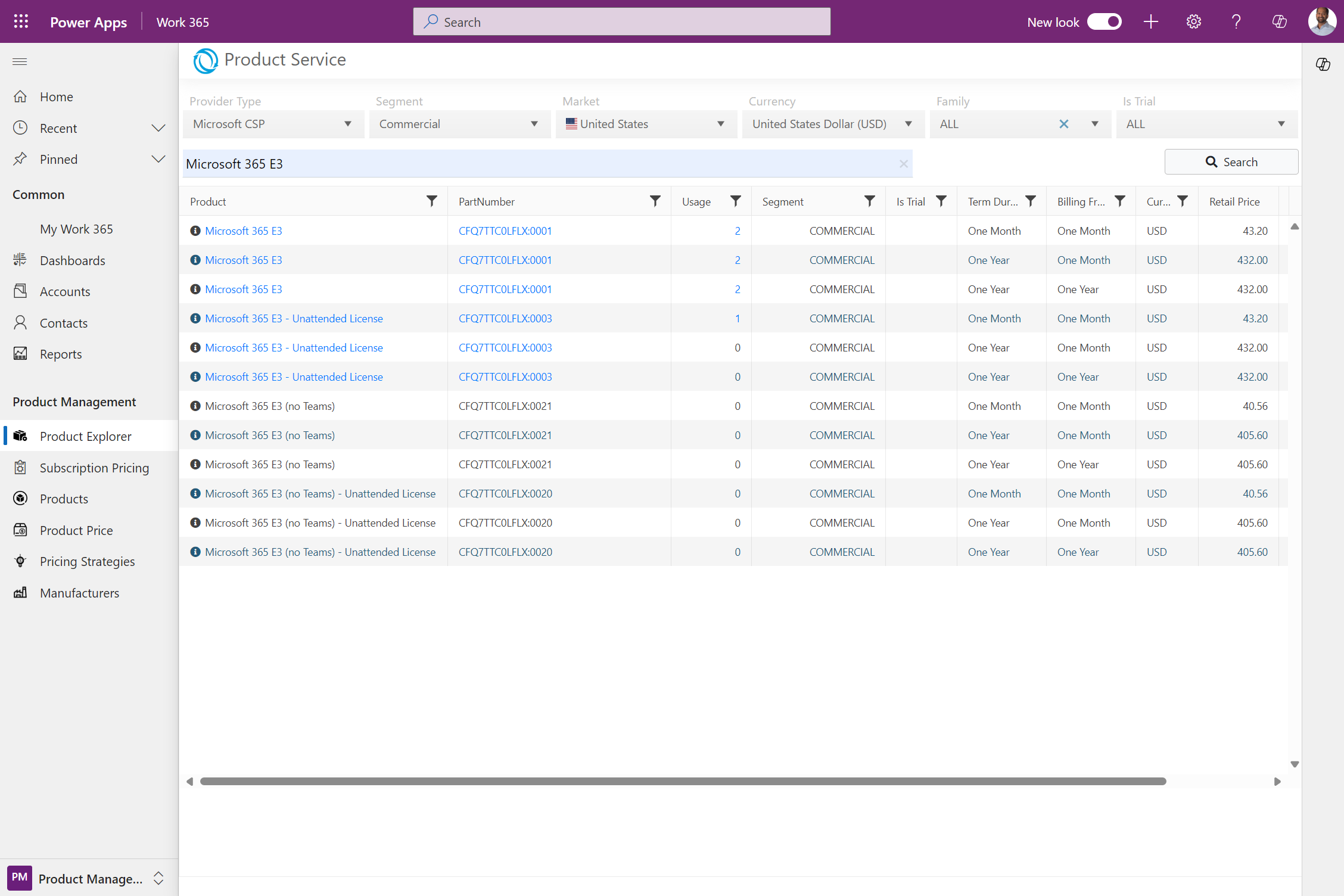Clear the Family filter with the X
Viewport: 1344px width, 896px height.
click(x=1064, y=124)
